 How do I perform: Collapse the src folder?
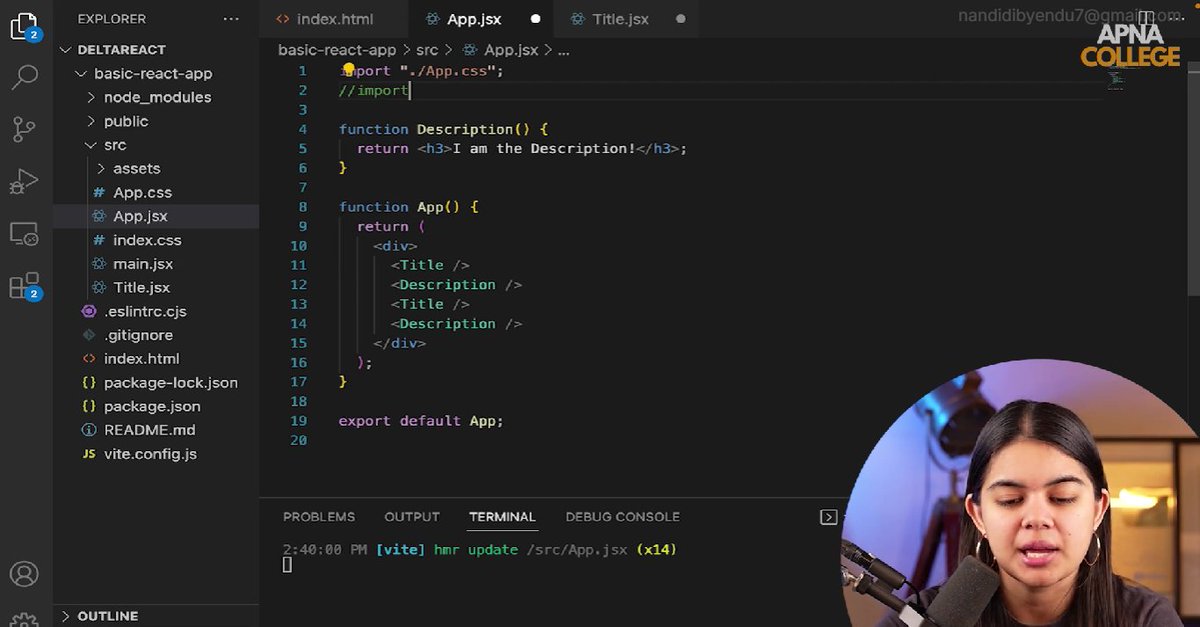pyautogui.click(x=156, y=145)
